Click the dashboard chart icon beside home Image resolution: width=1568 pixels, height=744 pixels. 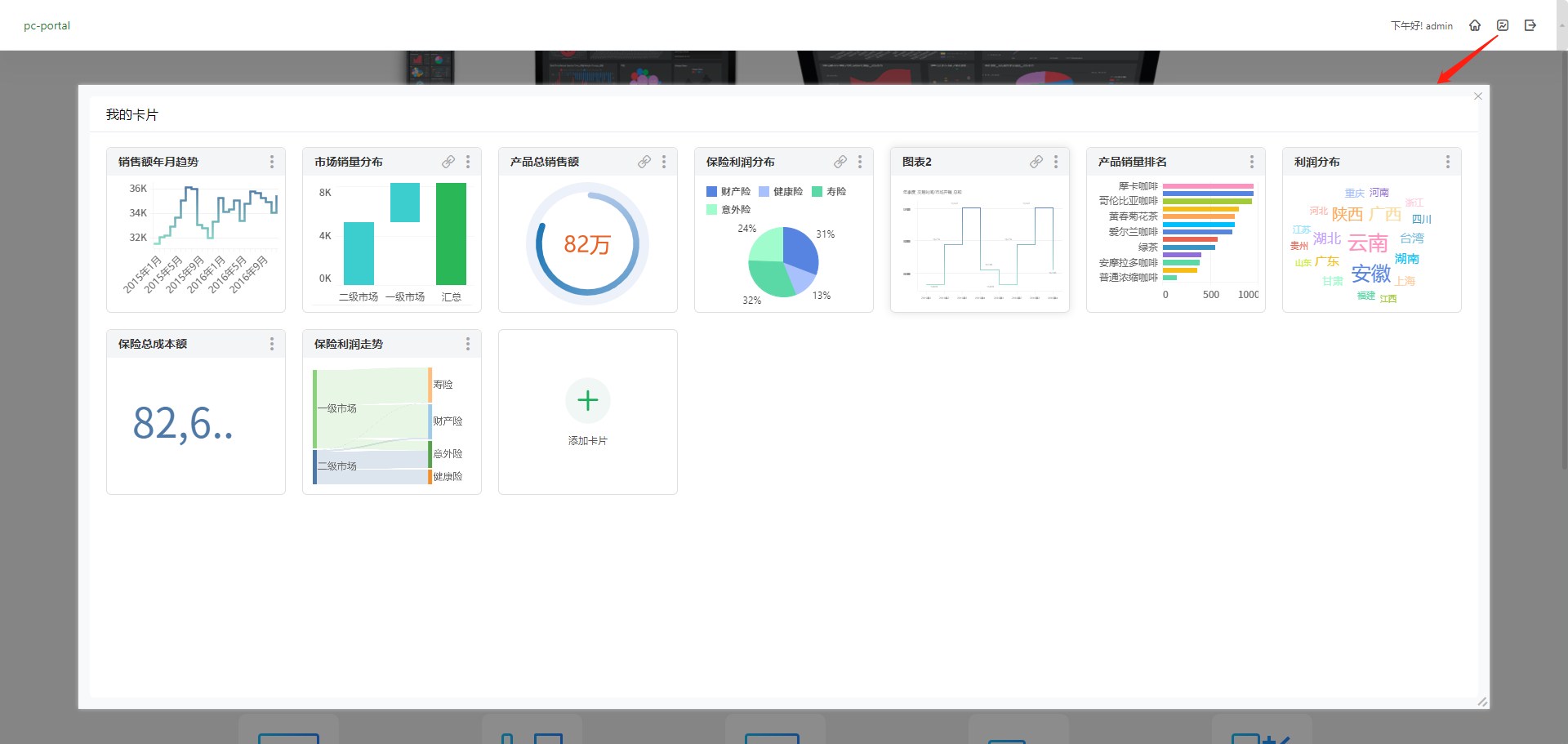coord(1503,25)
